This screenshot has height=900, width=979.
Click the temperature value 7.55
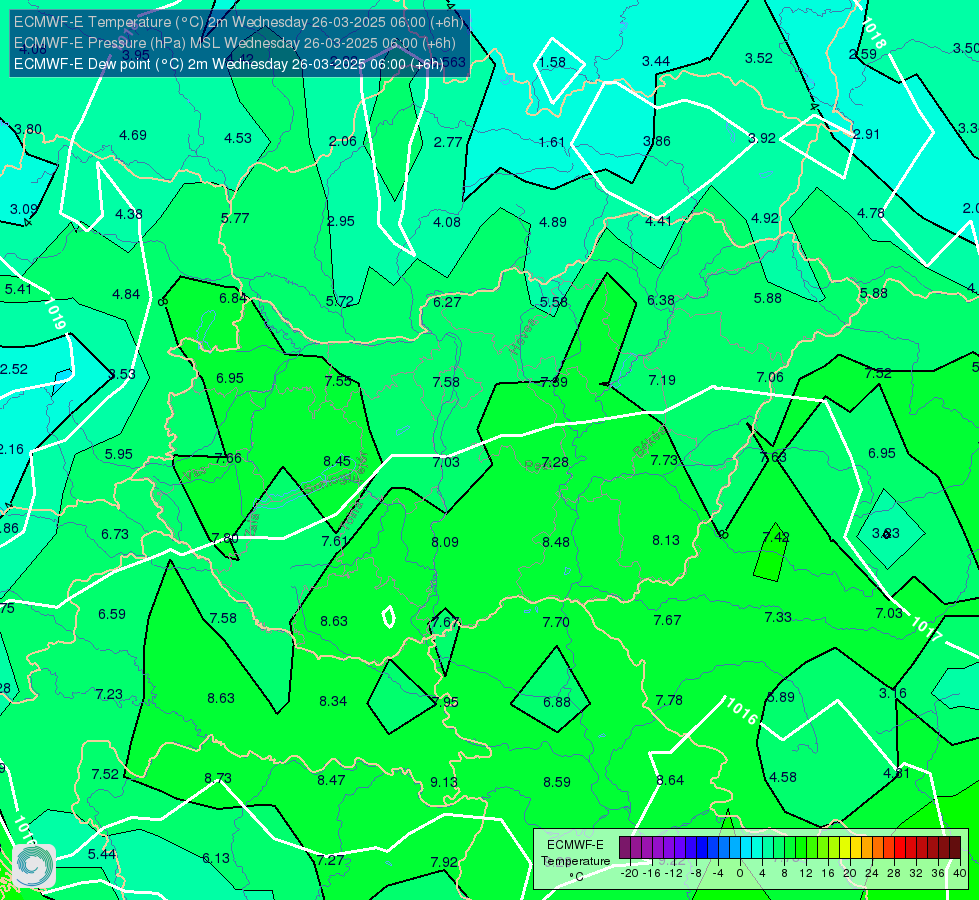point(338,381)
